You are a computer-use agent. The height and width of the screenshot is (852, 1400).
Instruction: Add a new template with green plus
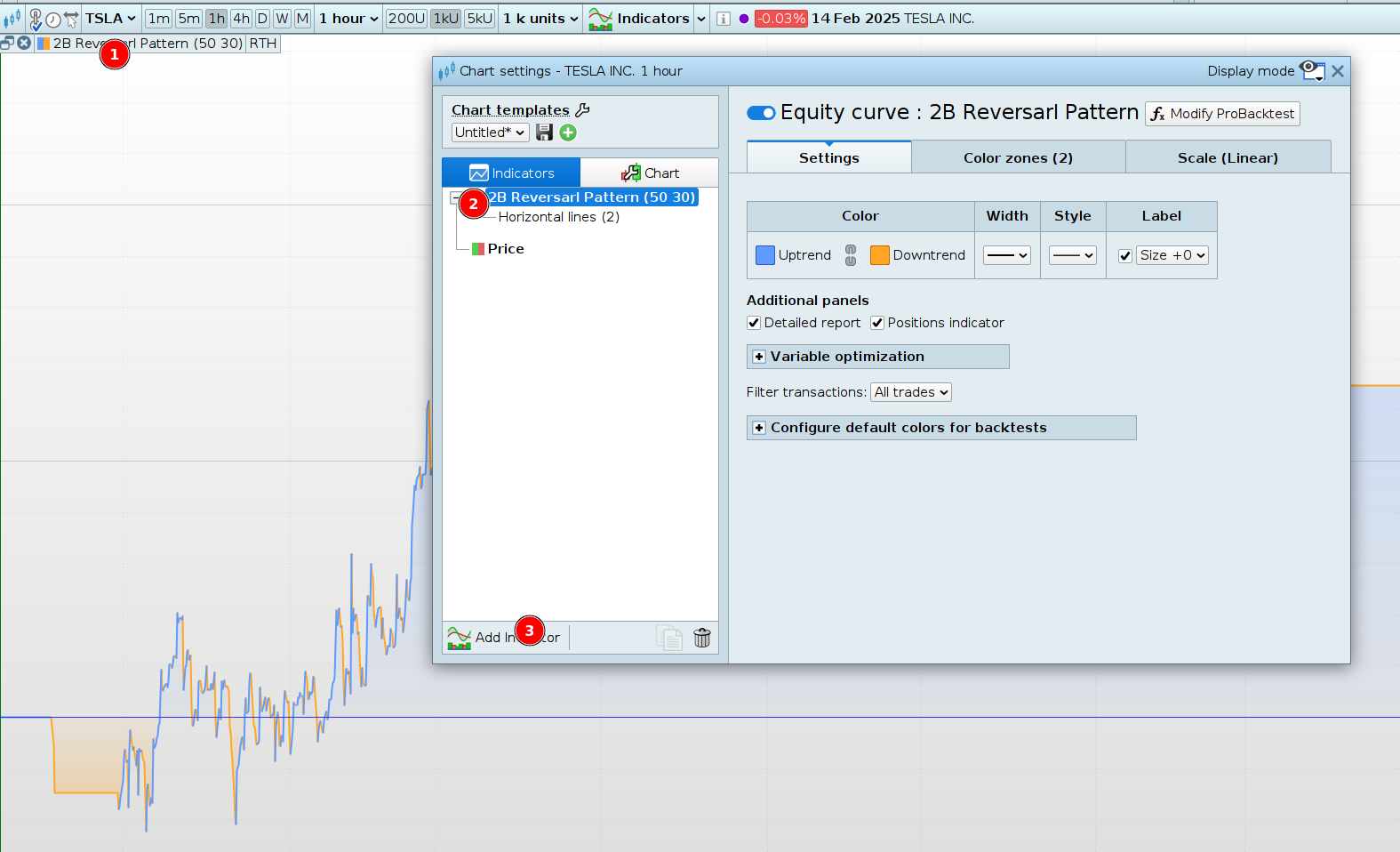click(x=568, y=133)
